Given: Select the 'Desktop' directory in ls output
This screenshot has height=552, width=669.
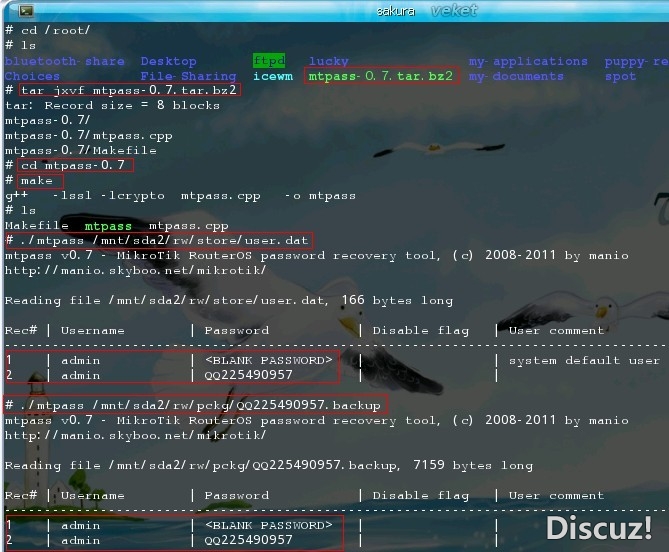Looking at the screenshot, I should click(x=169, y=61).
